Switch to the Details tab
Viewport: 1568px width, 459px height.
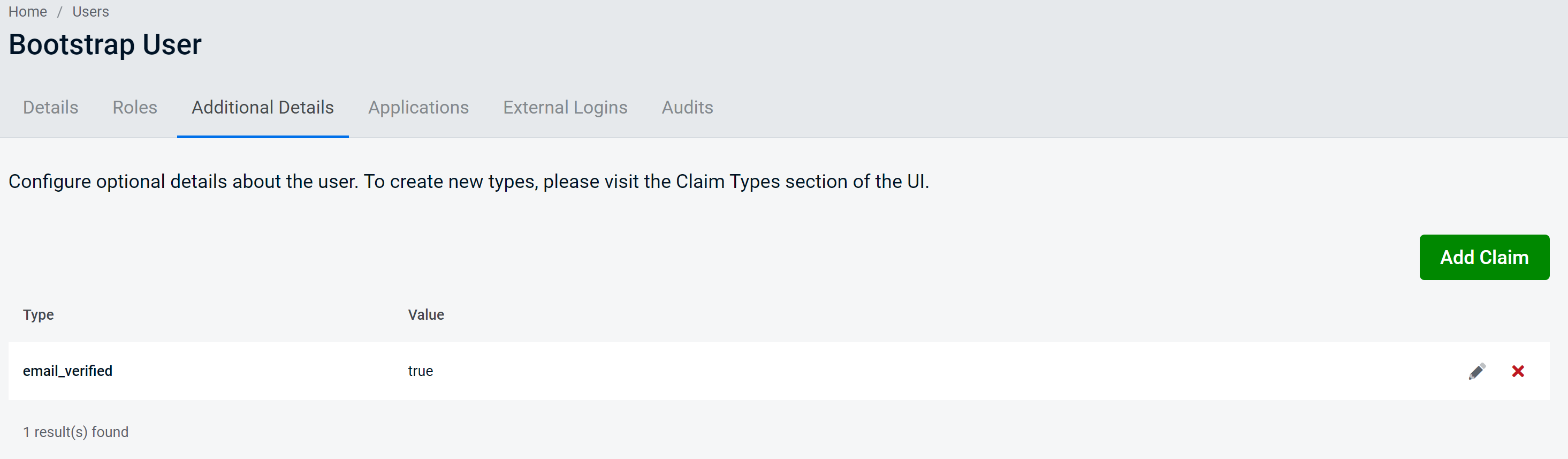pyautogui.click(x=50, y=107)
